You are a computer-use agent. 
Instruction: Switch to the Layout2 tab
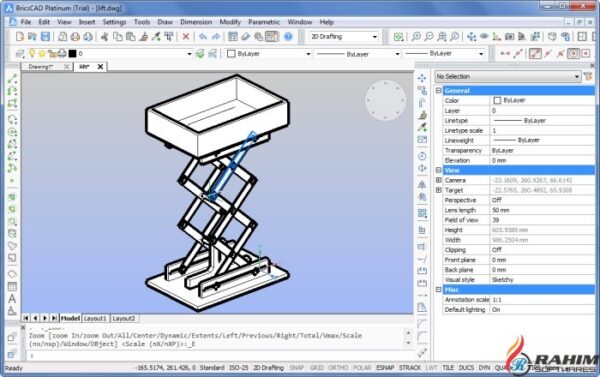pyautogui.click(x=124, y=318)
